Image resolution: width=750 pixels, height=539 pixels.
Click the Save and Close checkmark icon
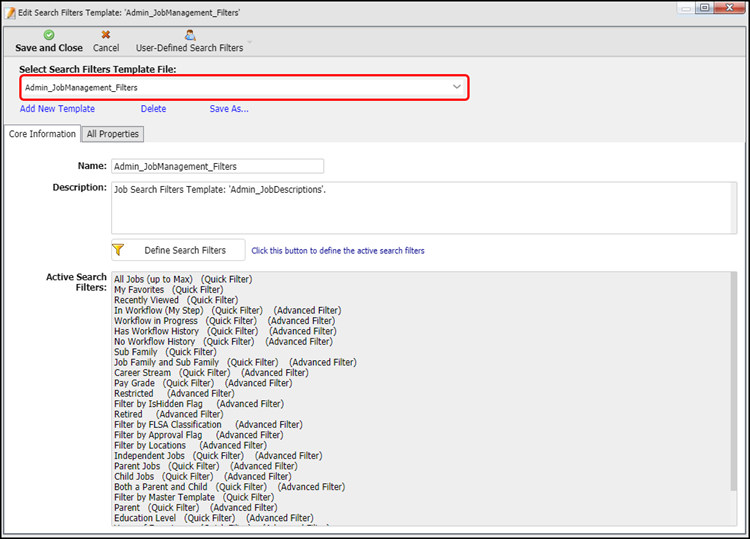pos(49,34)
